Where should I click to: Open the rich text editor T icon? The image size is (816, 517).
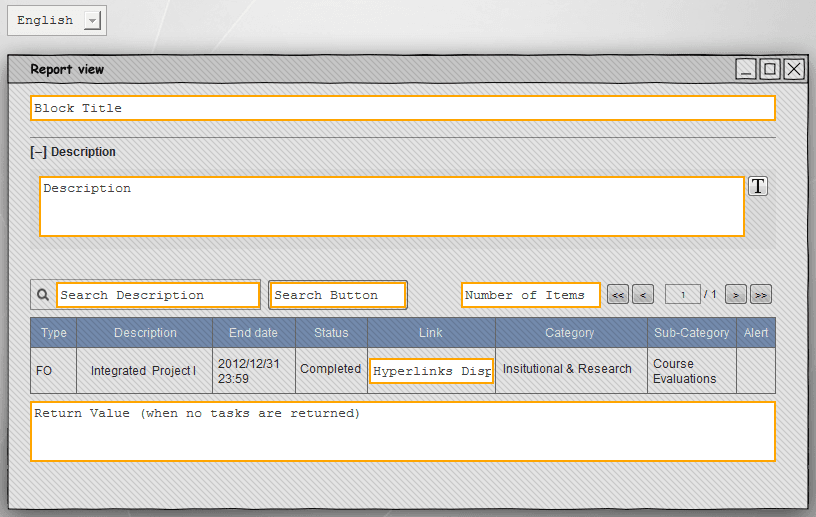click(x=758, y=186)
